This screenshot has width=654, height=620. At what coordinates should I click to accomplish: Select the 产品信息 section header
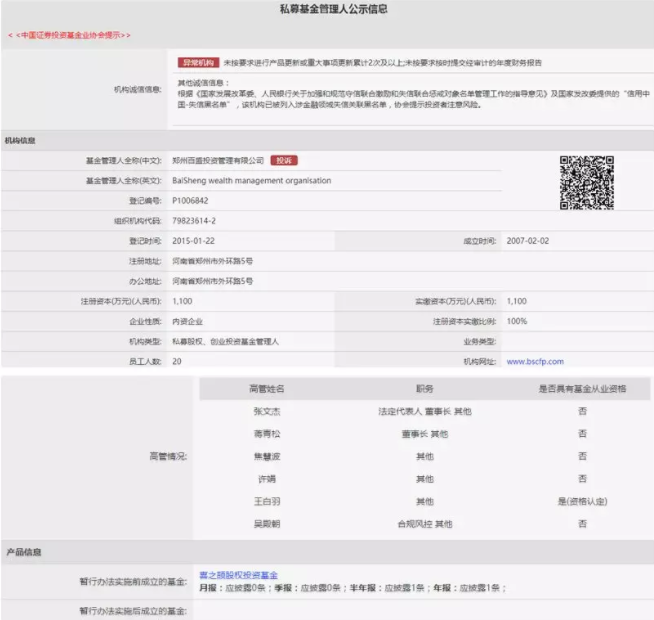(21, 552)
